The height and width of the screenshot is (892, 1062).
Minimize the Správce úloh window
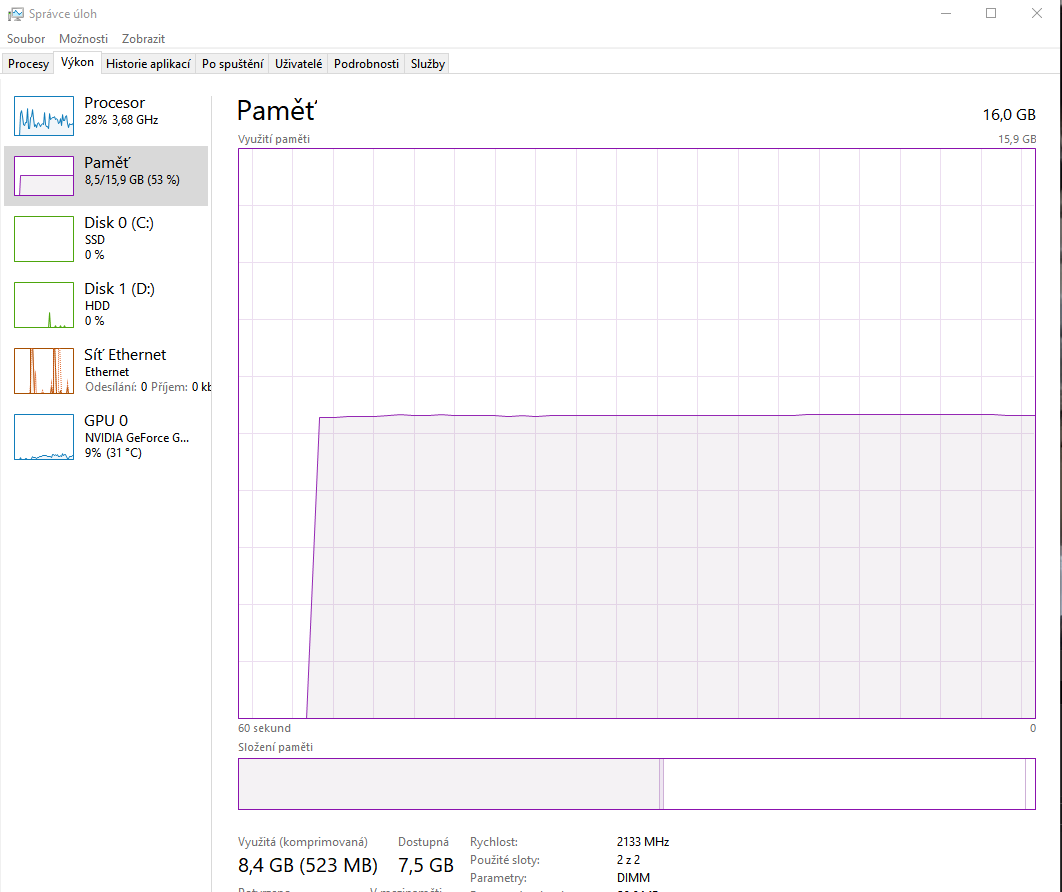click(x=945, y=14)
